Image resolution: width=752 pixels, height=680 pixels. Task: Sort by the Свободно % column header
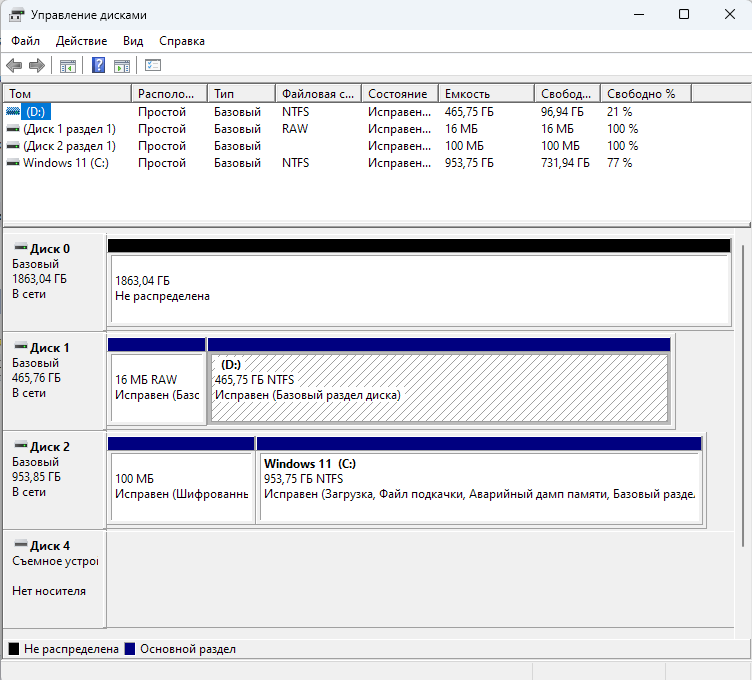click(646, 94)
